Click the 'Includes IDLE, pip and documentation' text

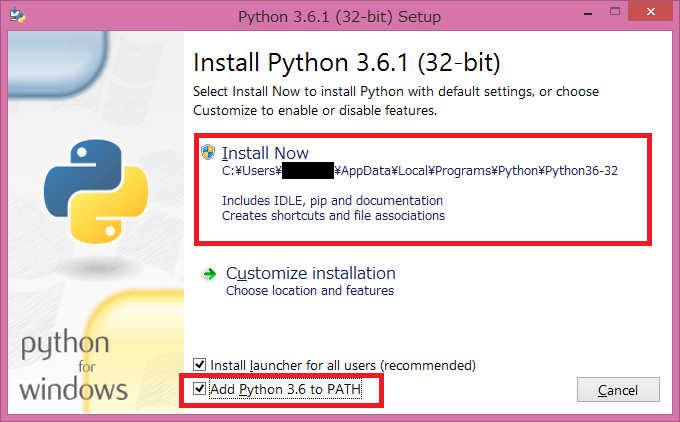point(332,201)
